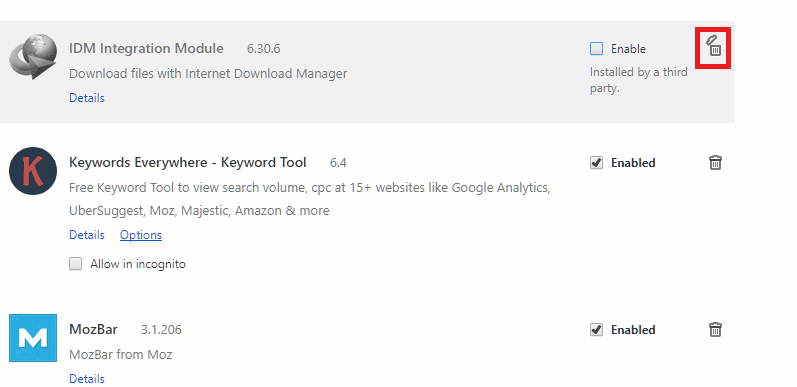Click the IDM version number 6.30.6
797x387 pixels.
click(x=264, y=49)
